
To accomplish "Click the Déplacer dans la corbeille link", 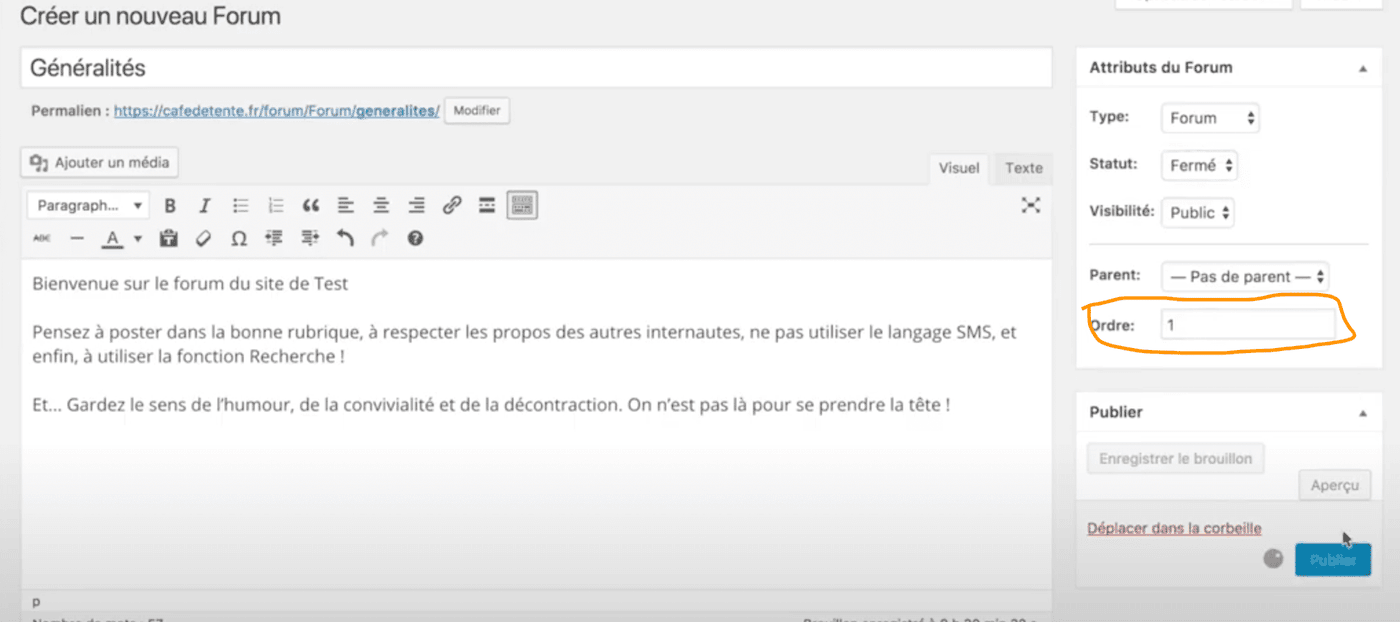I will (1174, 528).
